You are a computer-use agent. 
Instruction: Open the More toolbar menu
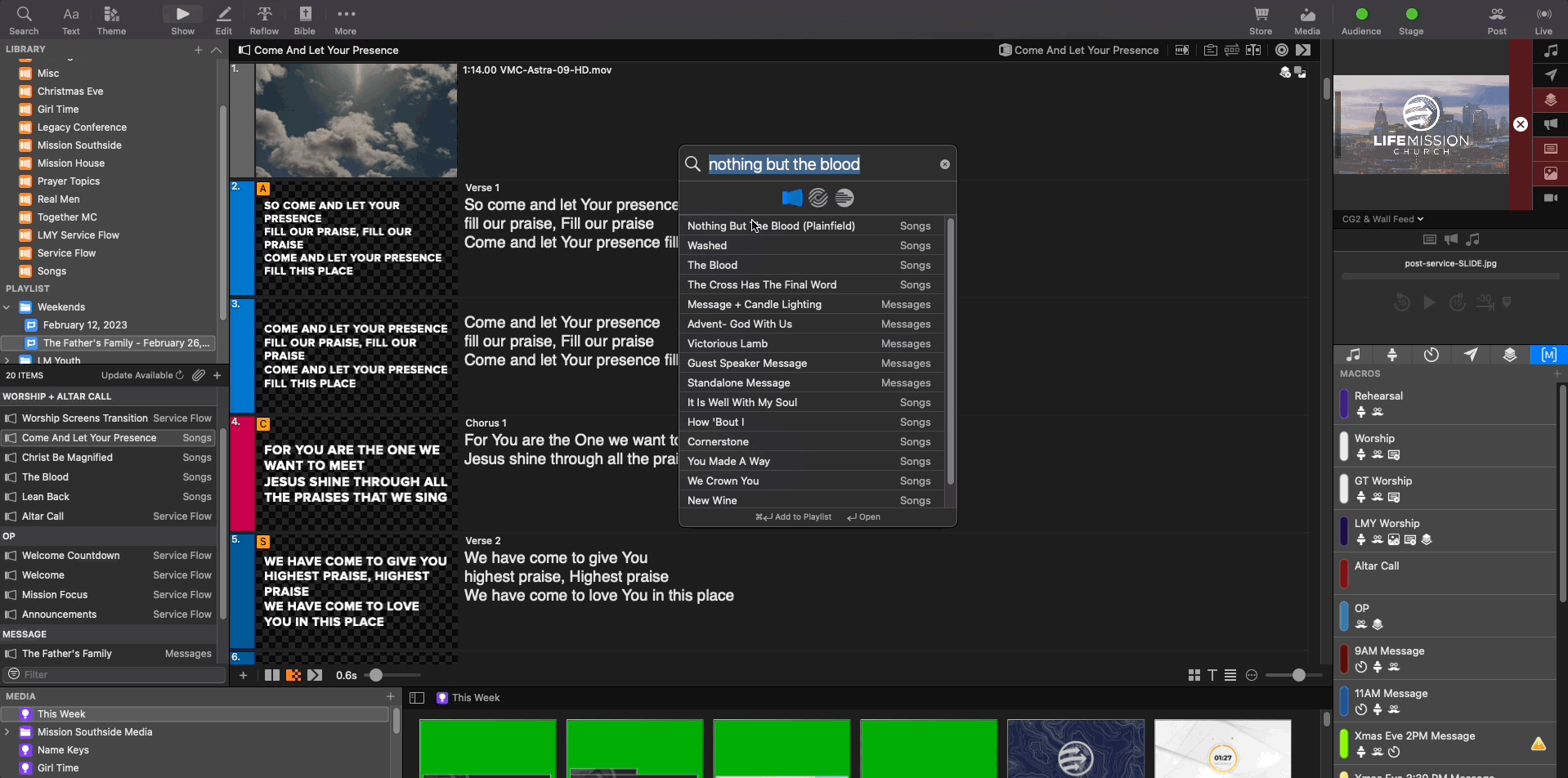click(346, 20)
